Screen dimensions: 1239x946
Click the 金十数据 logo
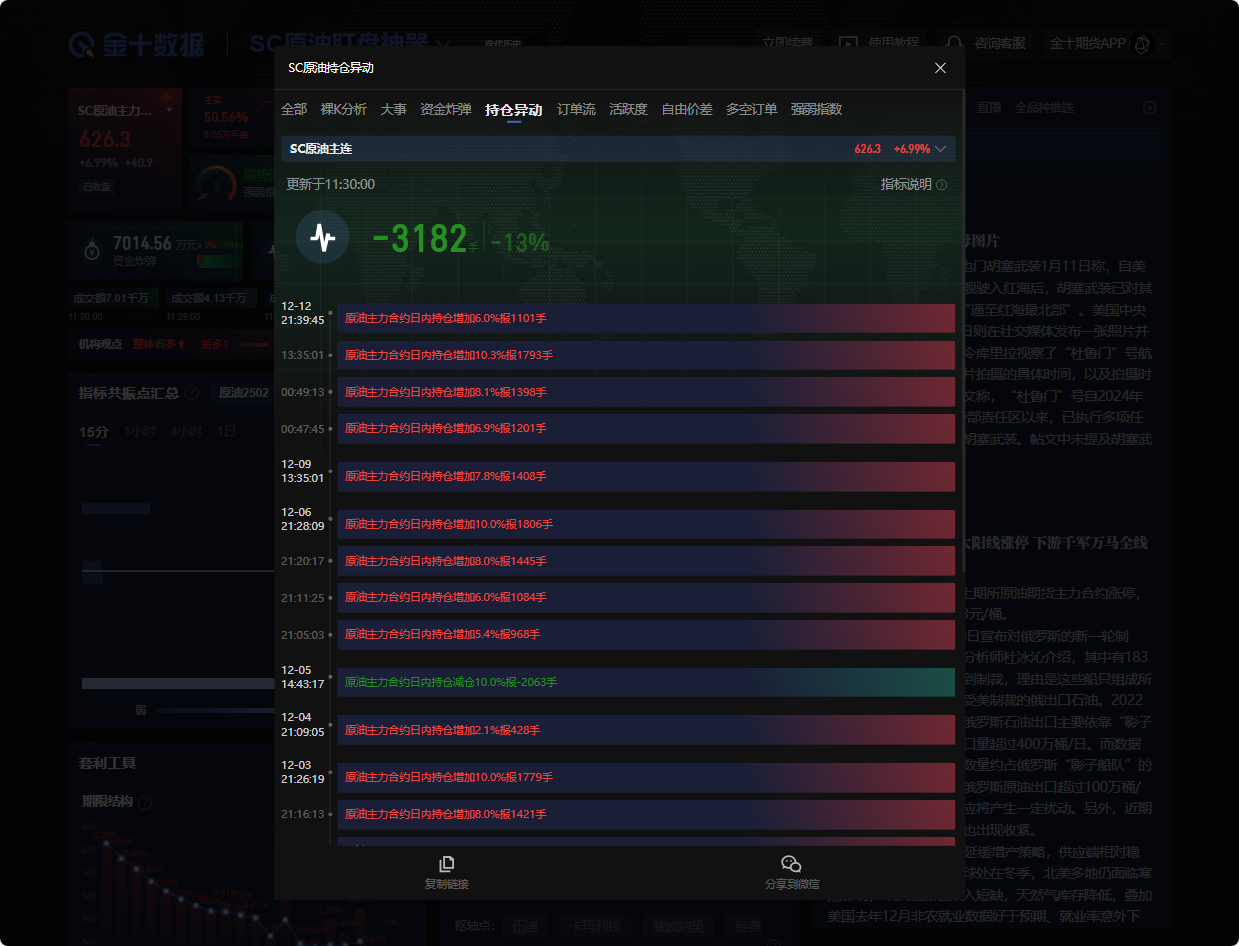(137, 45)
